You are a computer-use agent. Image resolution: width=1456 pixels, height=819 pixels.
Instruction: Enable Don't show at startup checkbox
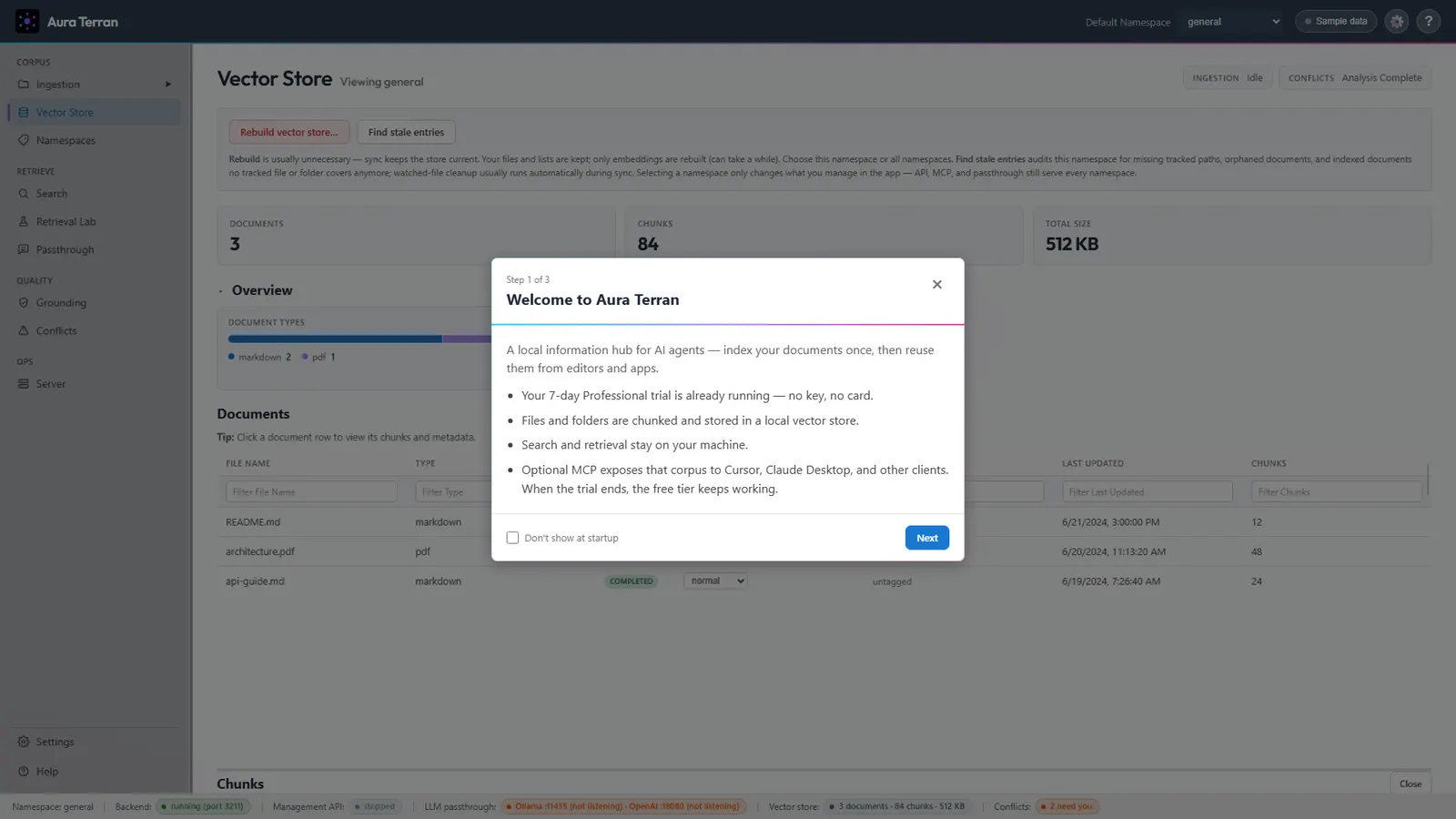(513, 538)
